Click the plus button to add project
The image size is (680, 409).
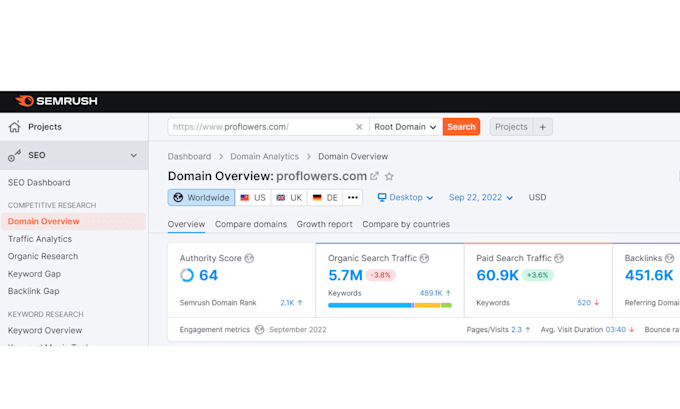(543, 127)
